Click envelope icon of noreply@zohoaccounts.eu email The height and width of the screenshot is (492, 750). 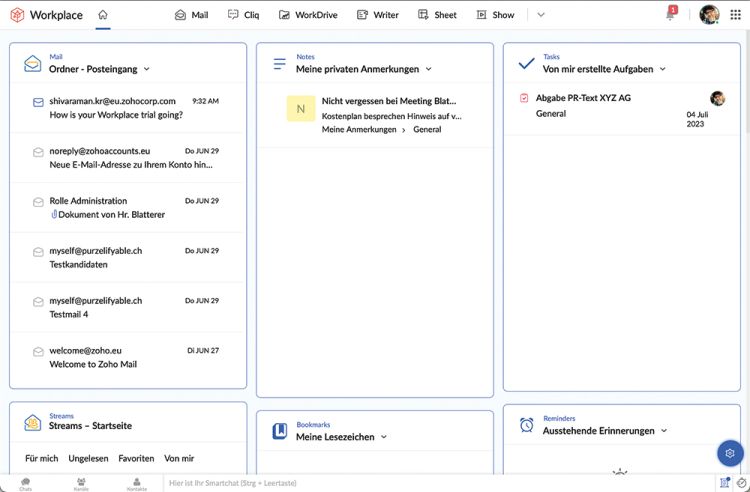(38, 152)
